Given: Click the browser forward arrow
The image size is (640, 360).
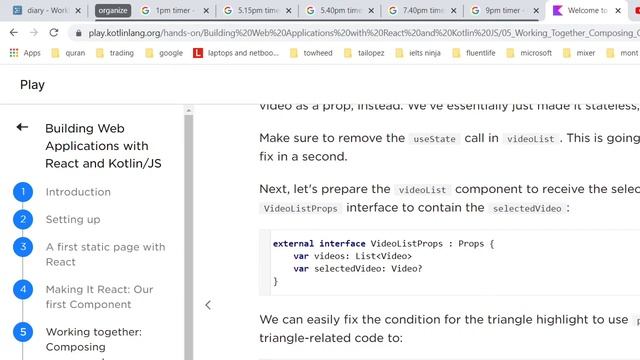Looking at the screenshot, I should (34, 33).
